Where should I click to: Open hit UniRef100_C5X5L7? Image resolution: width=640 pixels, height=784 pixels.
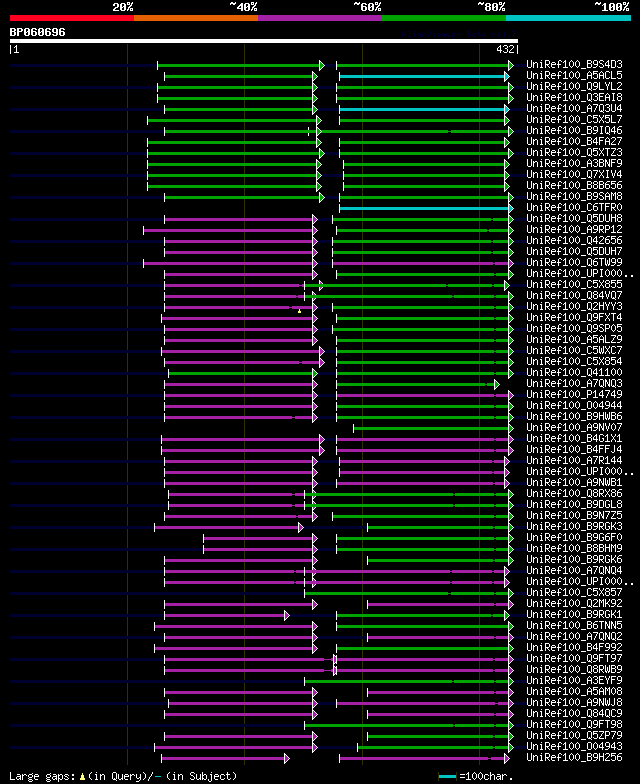[574, 120]
